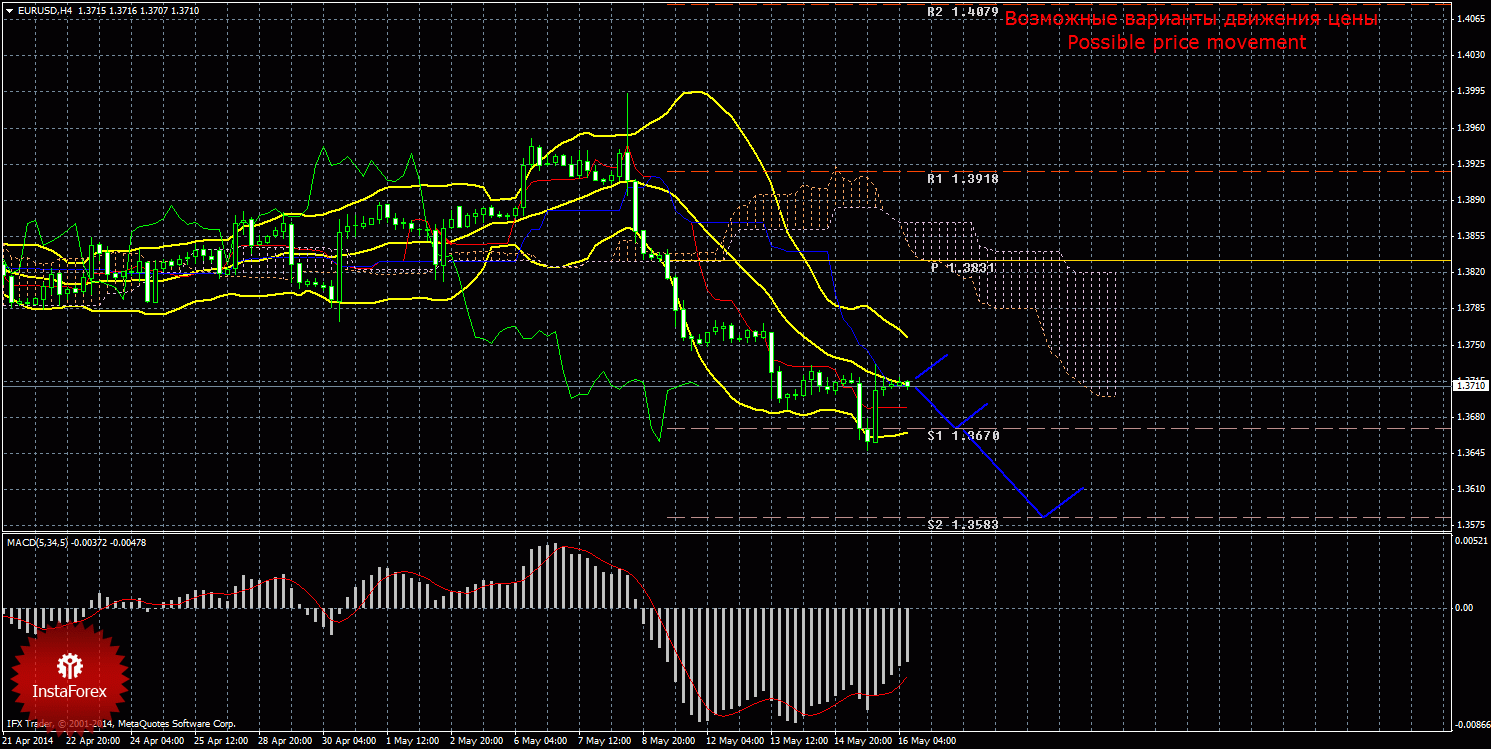Click the '16 May 04:00' time label
The image size is (1491, 749).
(926, 741)
